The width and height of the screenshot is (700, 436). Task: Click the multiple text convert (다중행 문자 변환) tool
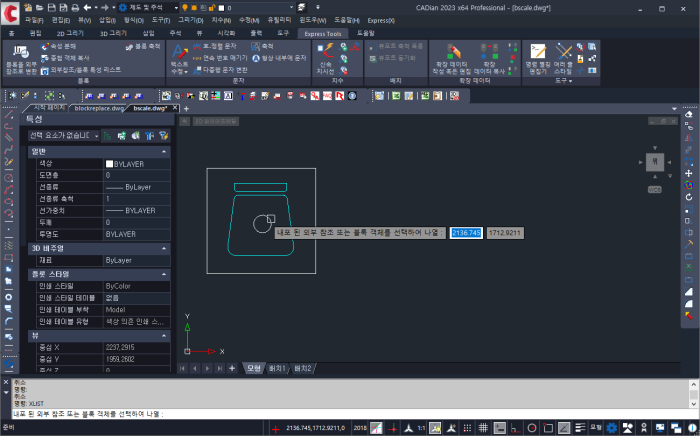(x=221, y=70)
